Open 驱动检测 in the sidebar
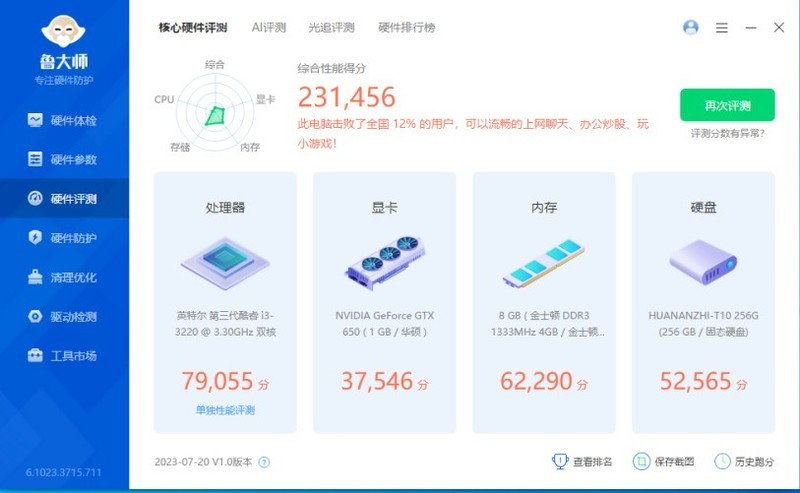The width and height of the screenshot is (800, 493). click(x=64, y=316)
